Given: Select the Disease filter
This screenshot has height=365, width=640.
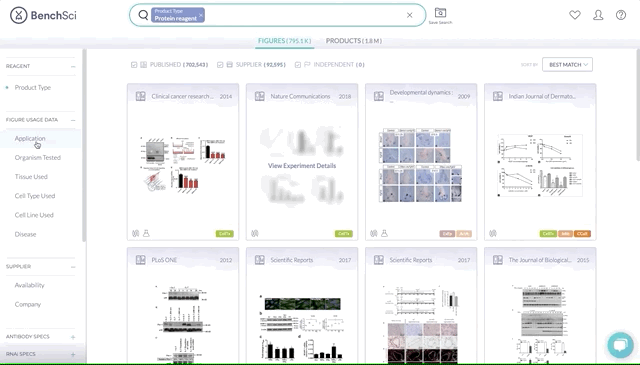Looking at the screenshot, I should point(25,234).
